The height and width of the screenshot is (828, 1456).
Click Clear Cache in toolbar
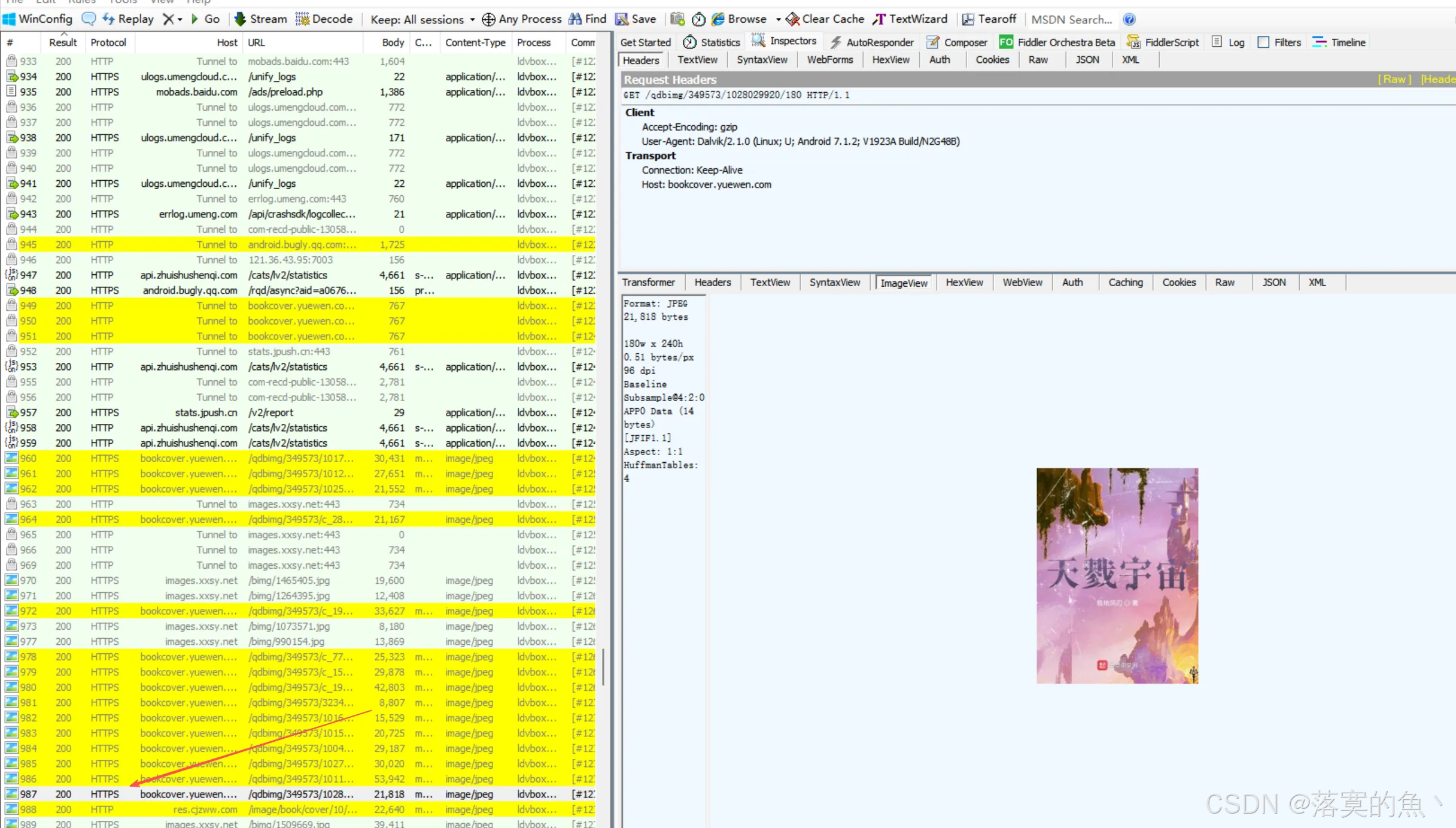(825, 19)
